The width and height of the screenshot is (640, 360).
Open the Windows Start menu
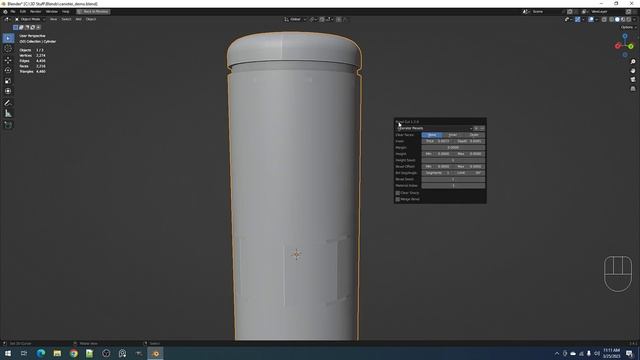8,353
